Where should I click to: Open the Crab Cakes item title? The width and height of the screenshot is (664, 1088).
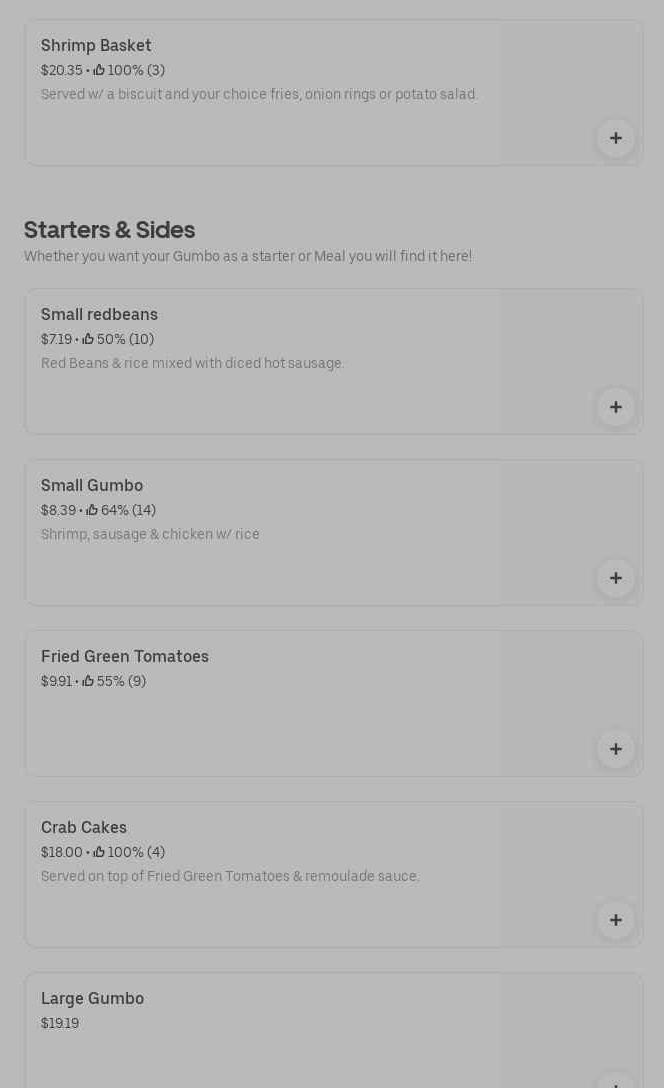pos(84,827)
